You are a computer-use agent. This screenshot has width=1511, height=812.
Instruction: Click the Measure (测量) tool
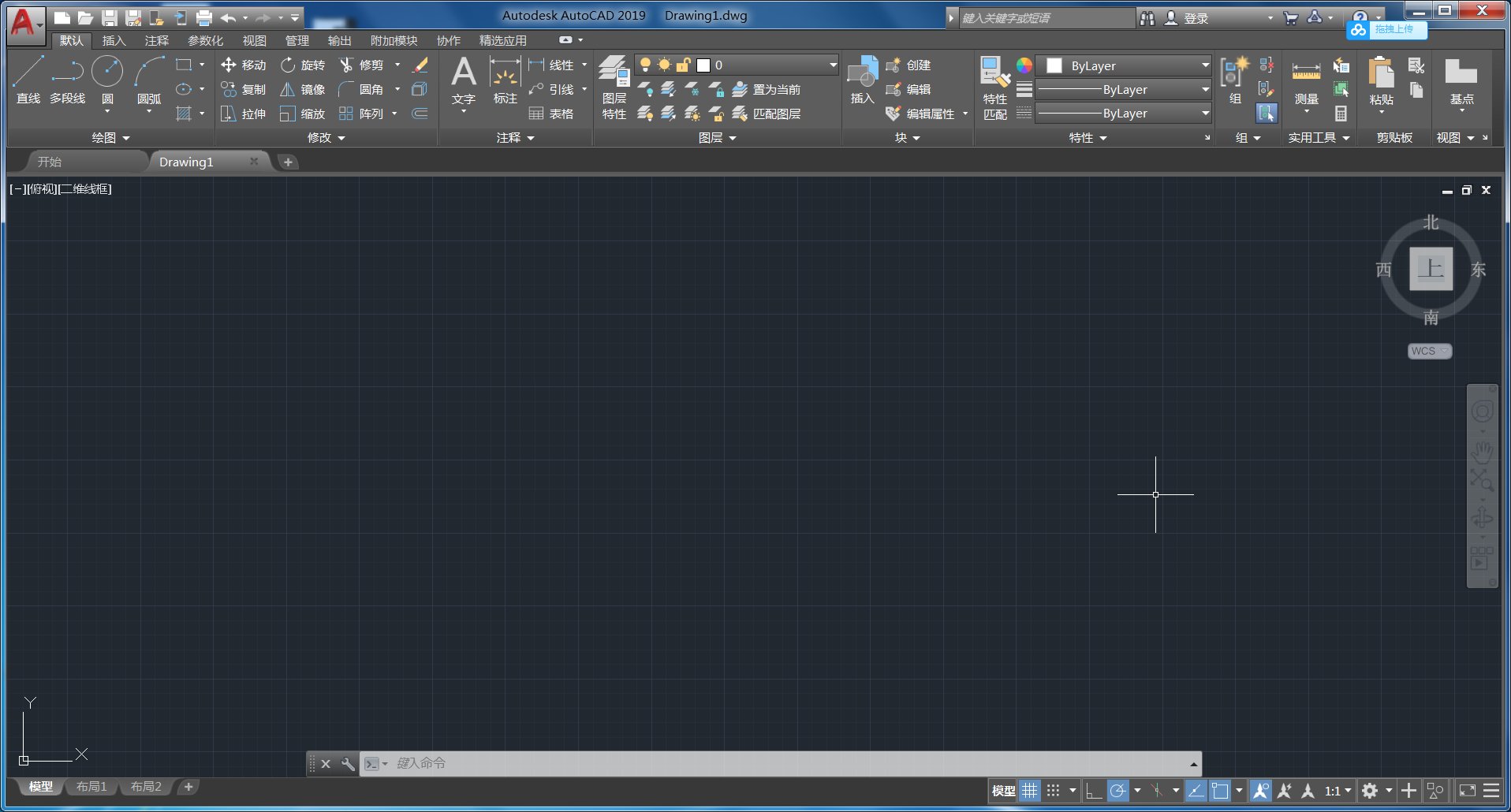[x=1306, y=83]
